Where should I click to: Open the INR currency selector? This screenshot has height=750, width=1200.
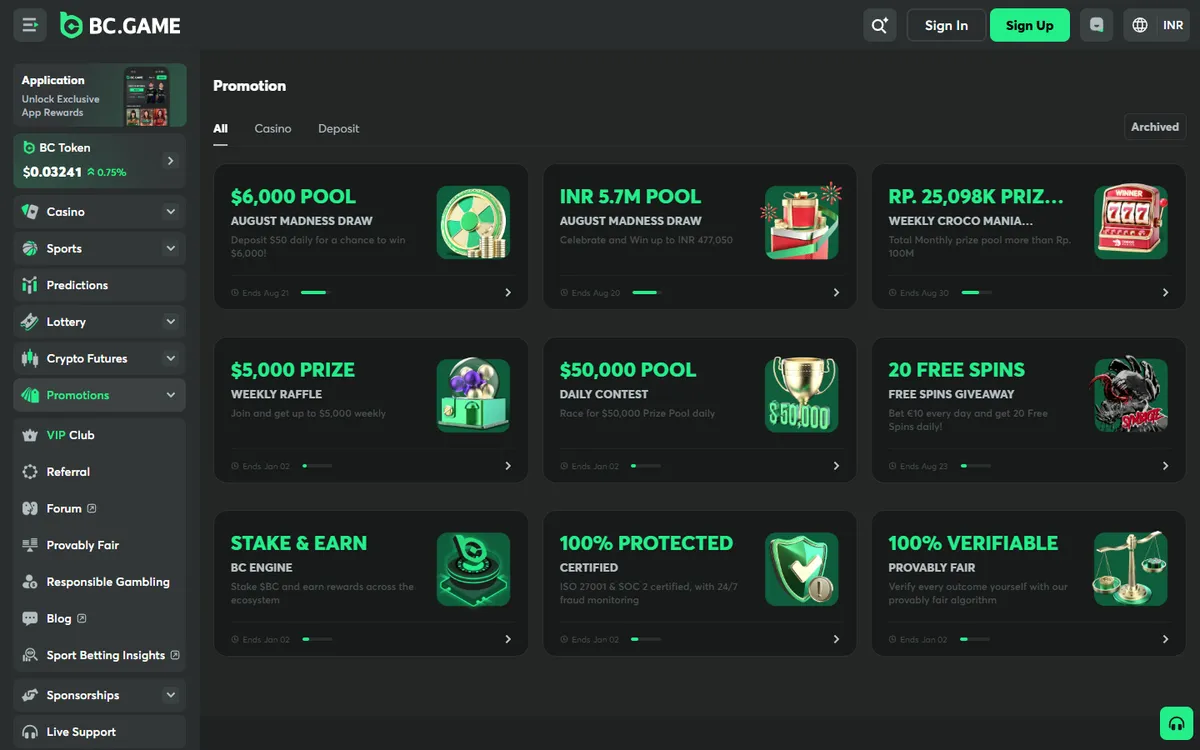tap(1173, 25)
